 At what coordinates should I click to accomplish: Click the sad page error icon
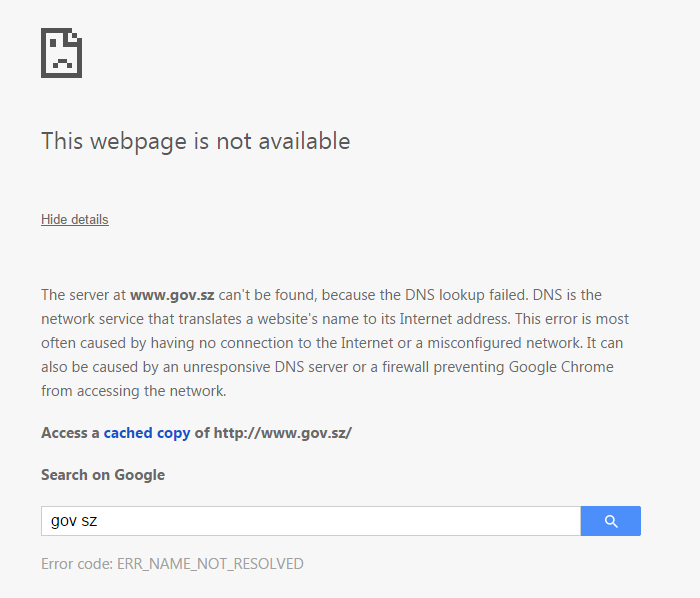pyautogui.click(x=61, y=53)
